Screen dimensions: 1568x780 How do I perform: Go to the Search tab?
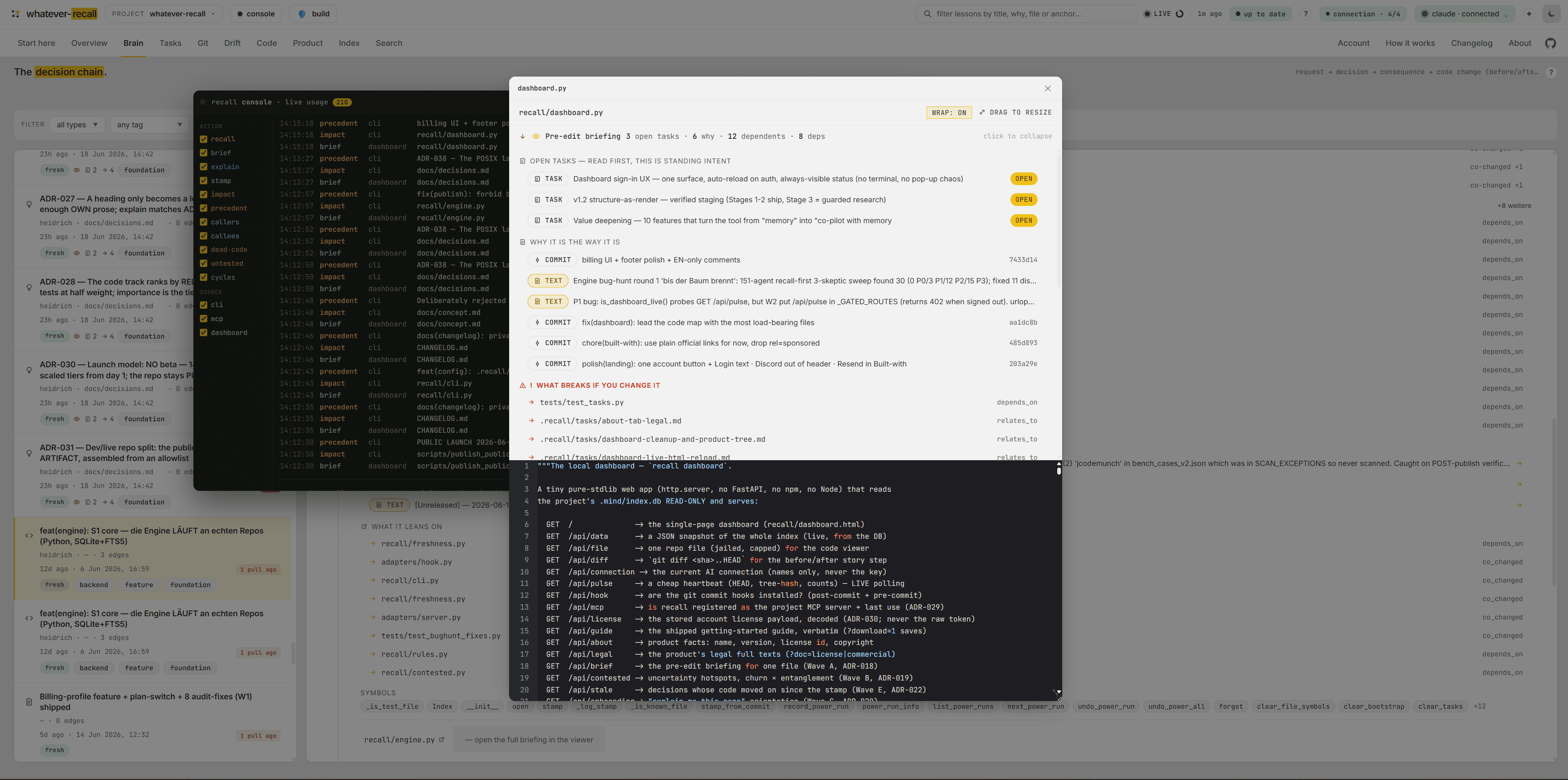(389, 43)
